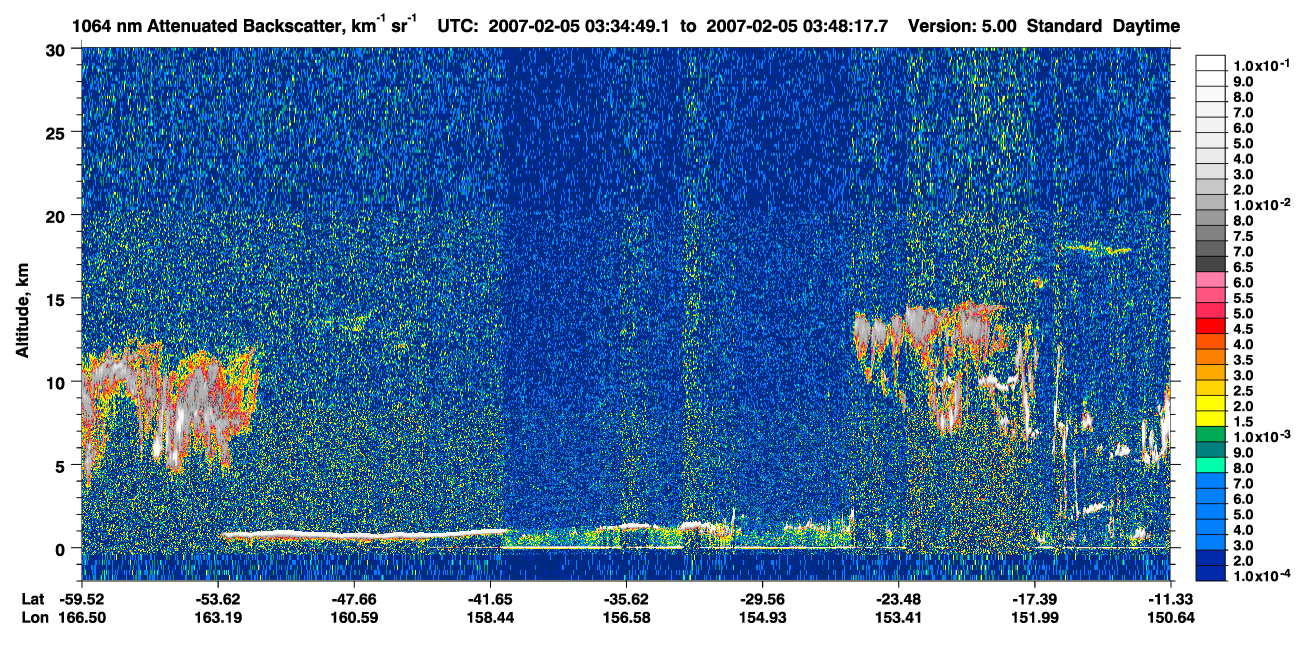This screenshot has width=1300, height=667.
Task: Click the 'UTC:' label in the header
Action: pos(457,26)
